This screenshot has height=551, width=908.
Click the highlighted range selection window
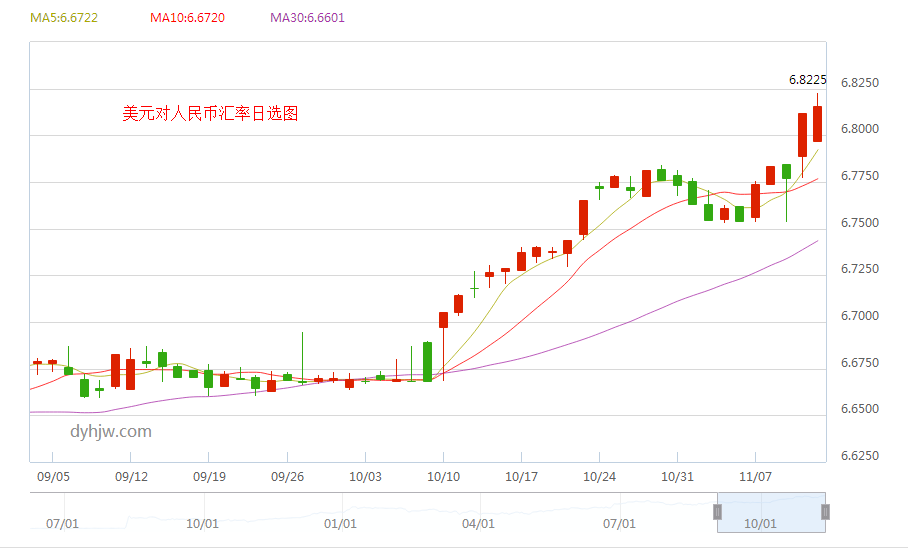pyautogui.click(x=771, y=513)
